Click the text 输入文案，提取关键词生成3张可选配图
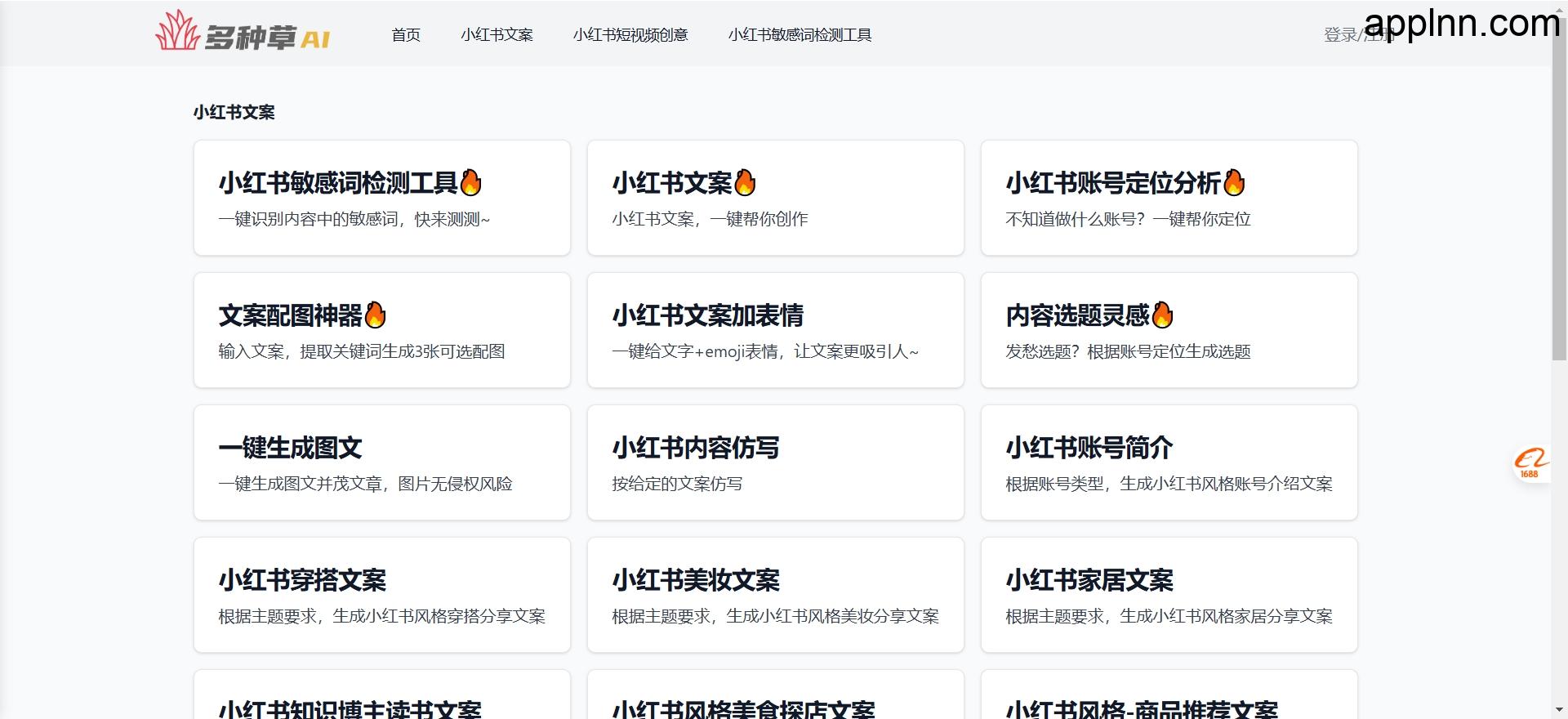Viewport: 1568px width, 719px height. [x=362, y=351]
